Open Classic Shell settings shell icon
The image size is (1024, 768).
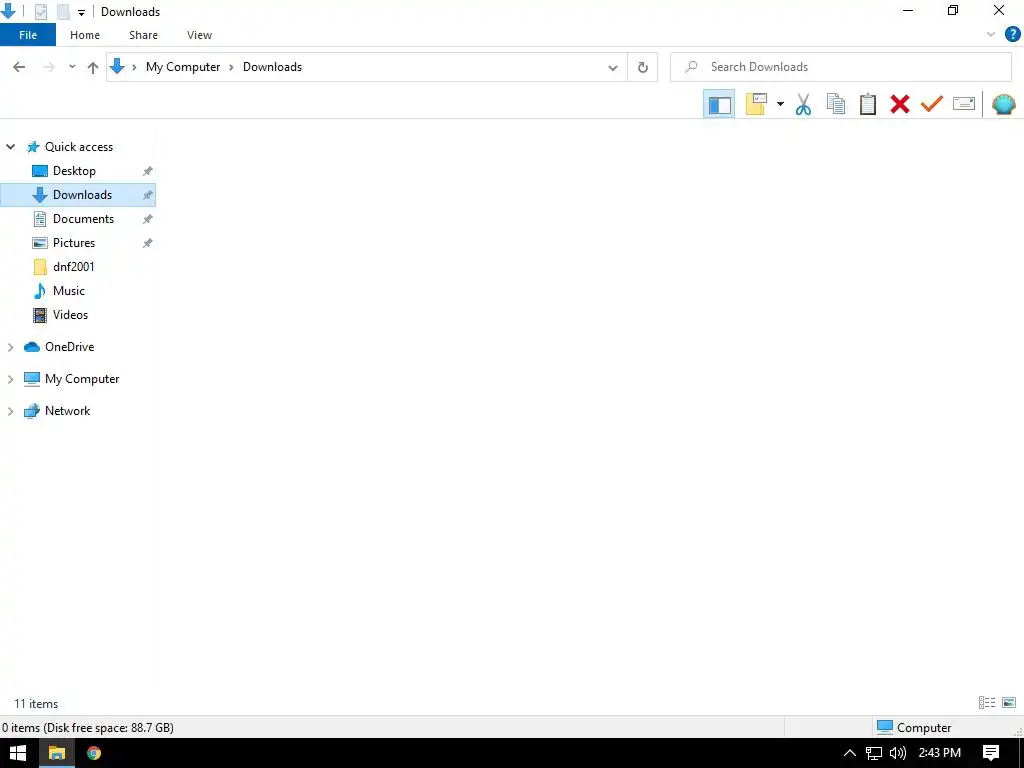[1003, 104]
